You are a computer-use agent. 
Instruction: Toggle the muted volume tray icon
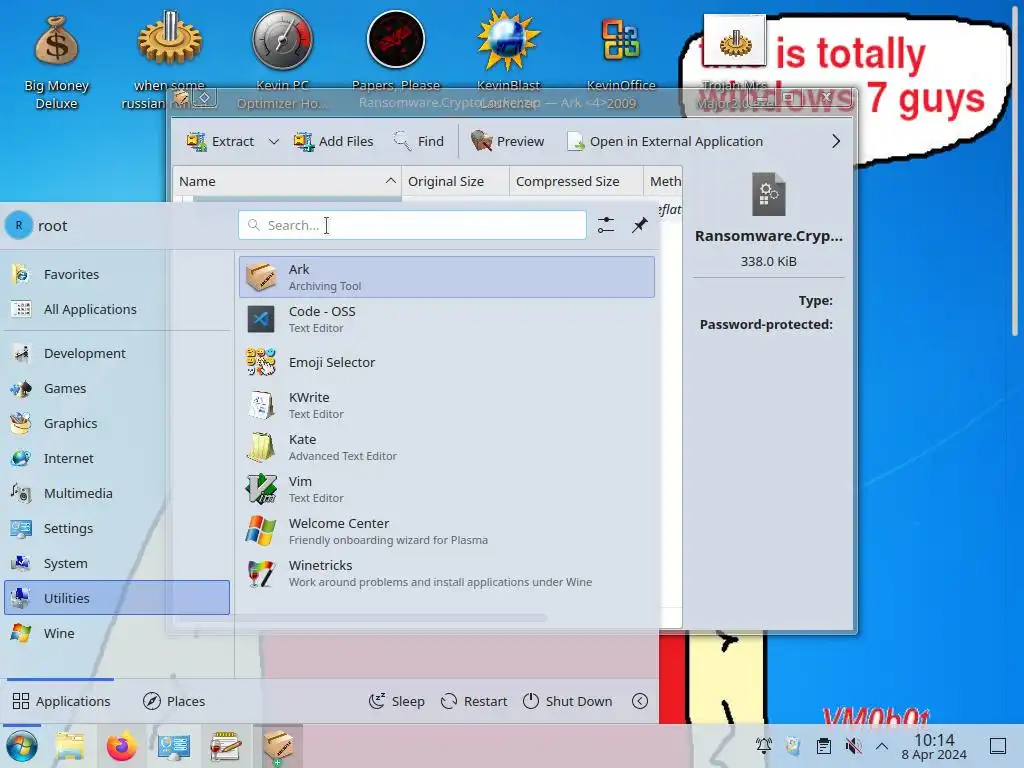pos(853,745)
